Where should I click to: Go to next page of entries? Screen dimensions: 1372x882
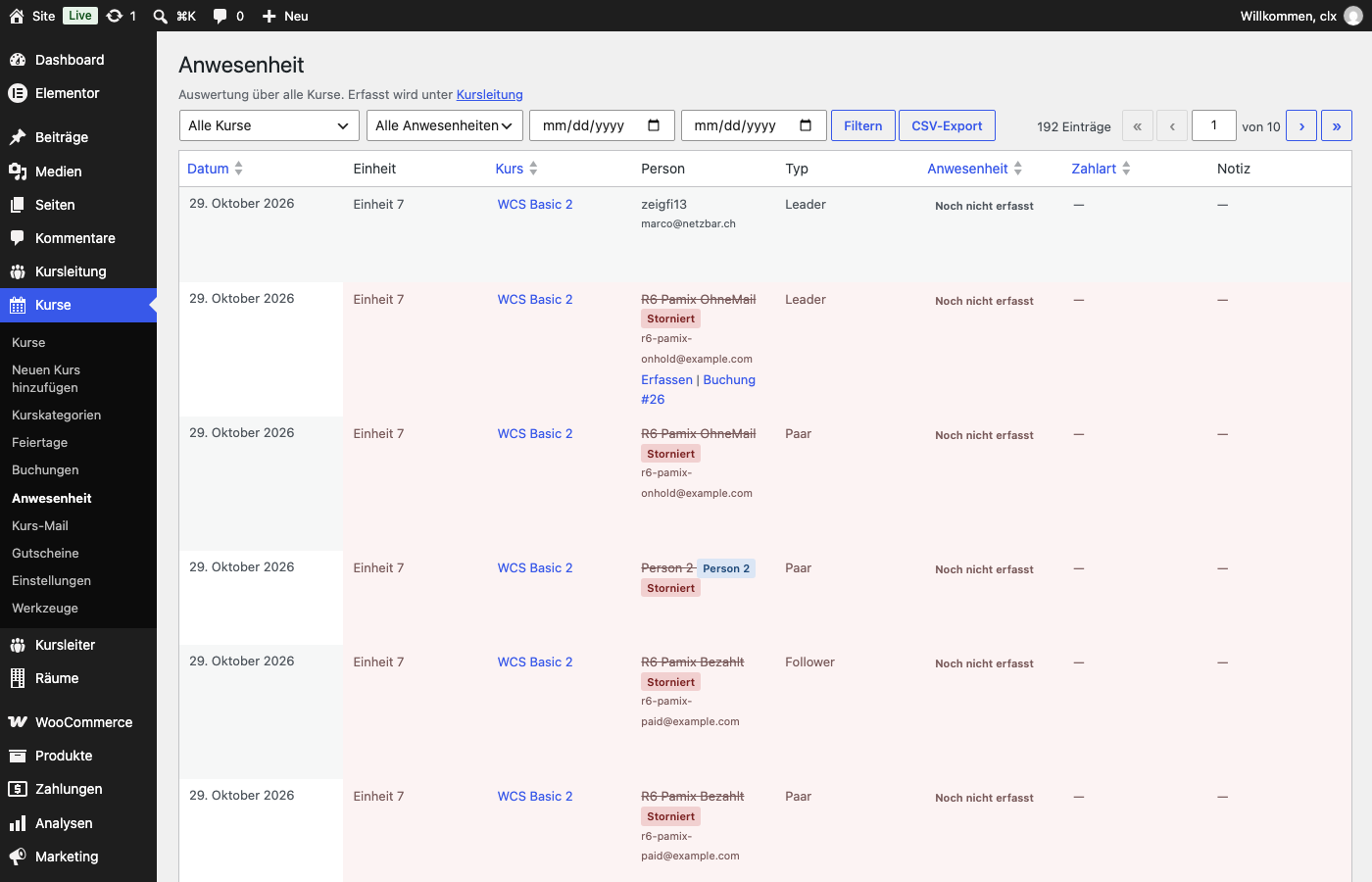point(1301,125)
